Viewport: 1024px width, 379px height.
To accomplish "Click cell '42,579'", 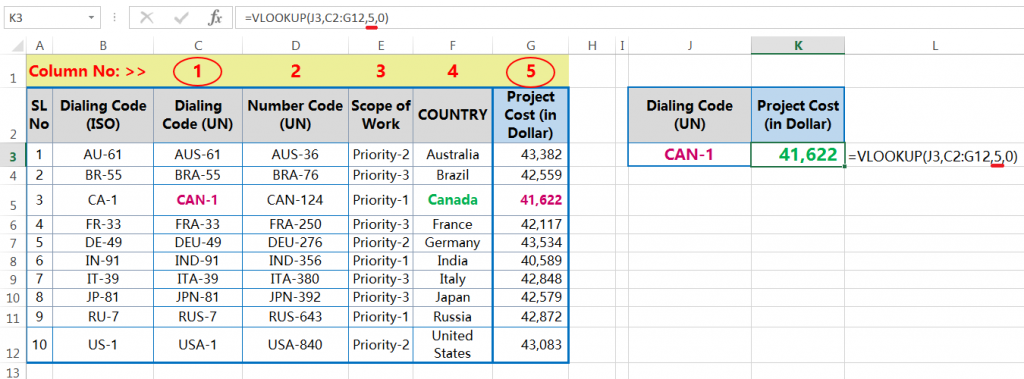I will [x=530, y=298].
